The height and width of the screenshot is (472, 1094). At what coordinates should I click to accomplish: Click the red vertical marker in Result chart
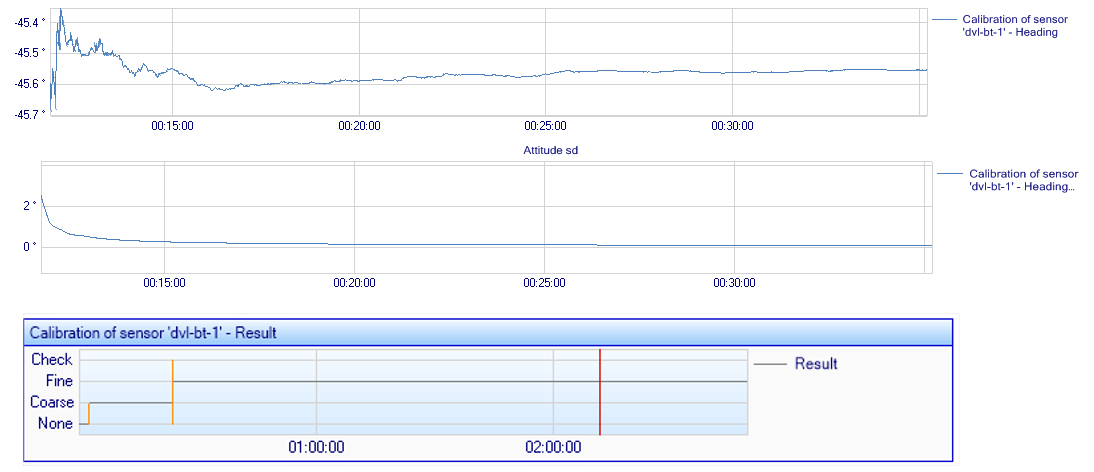599,392
